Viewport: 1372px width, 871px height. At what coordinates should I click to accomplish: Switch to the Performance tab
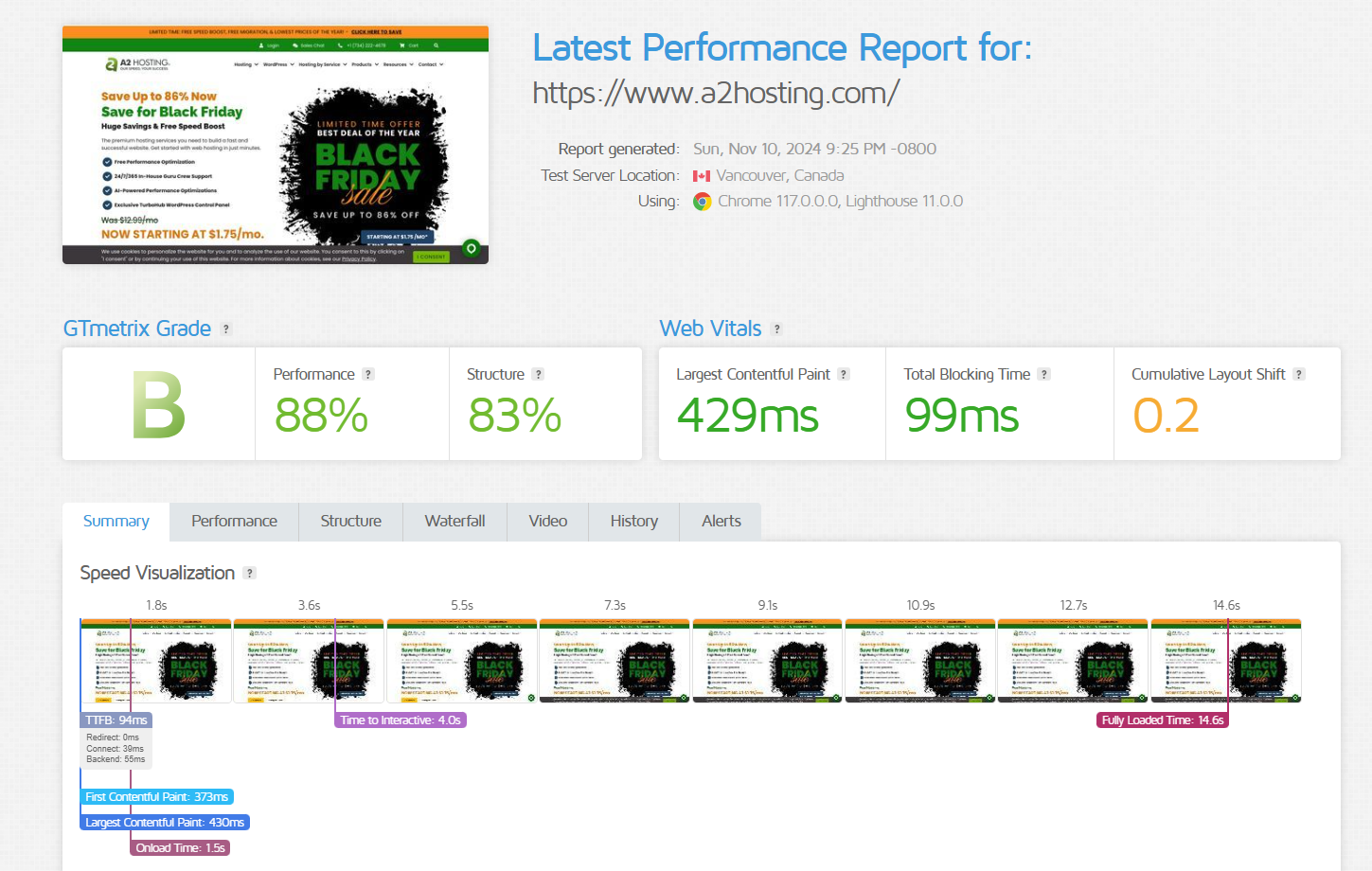click(x=234, y=522)
